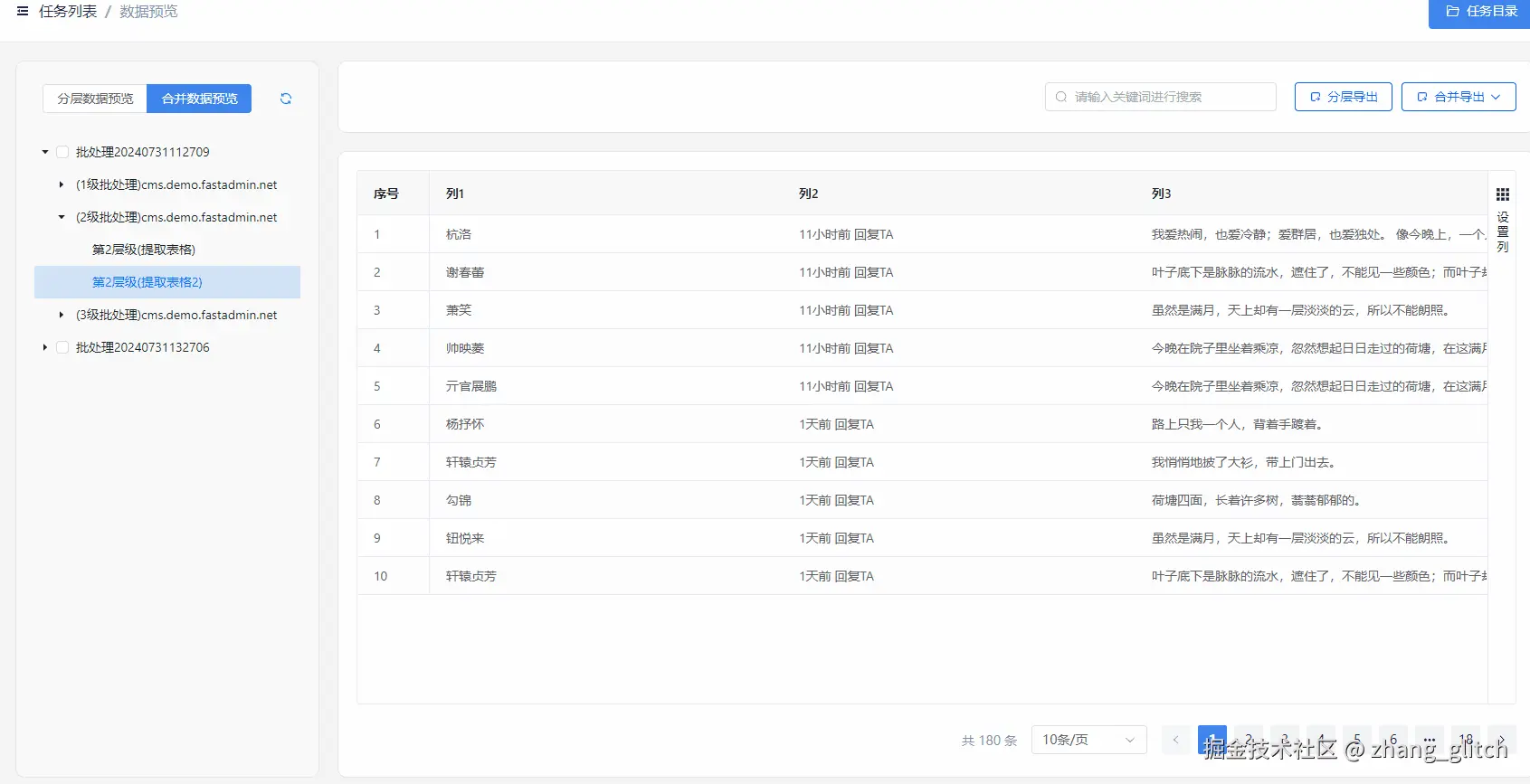Click the text 路上只我一个人，背着手踱着。
1530x784 pixels.
pos(1240,424)
